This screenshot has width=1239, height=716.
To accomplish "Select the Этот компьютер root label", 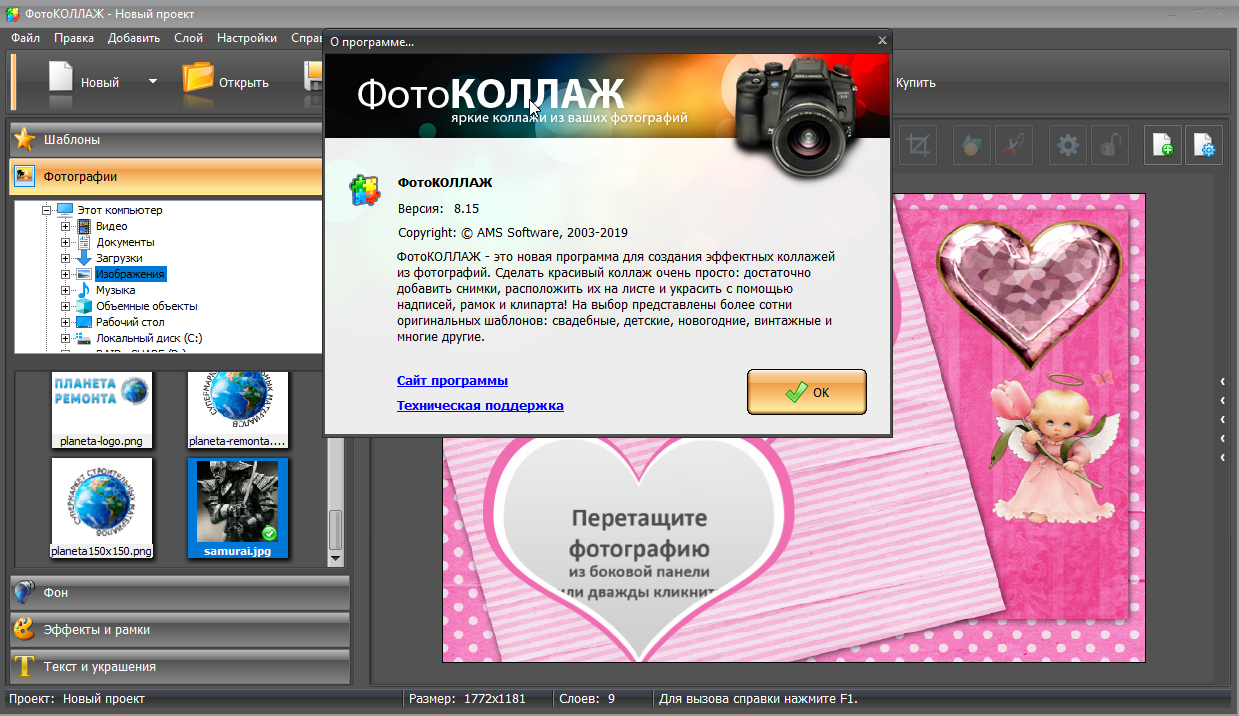I will click(119, 210).
